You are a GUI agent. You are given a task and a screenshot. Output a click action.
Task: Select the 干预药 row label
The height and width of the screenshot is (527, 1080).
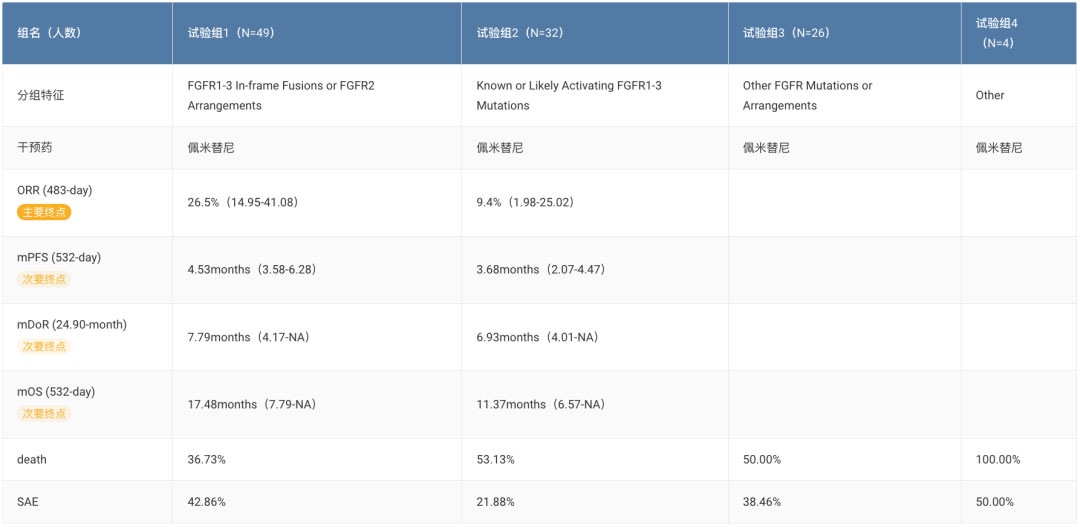click(35, 147)
